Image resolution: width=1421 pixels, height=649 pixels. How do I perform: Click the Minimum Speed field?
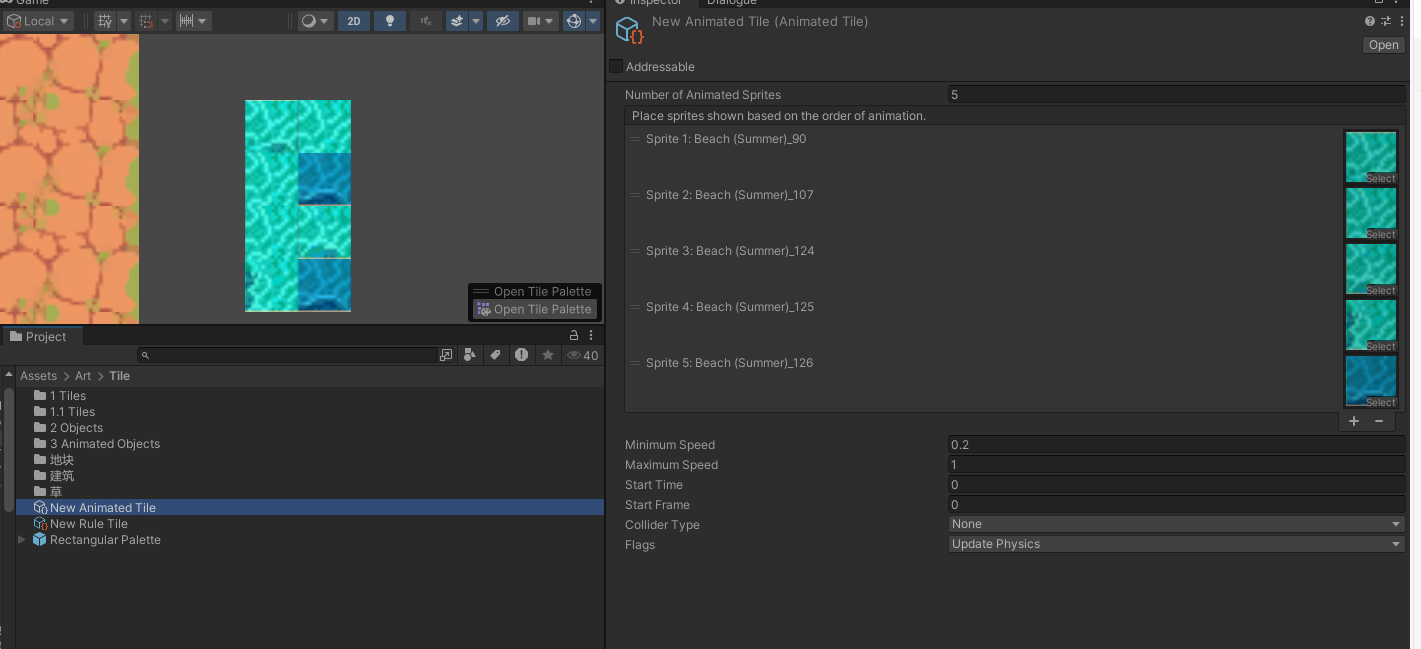coord(1177,445)
